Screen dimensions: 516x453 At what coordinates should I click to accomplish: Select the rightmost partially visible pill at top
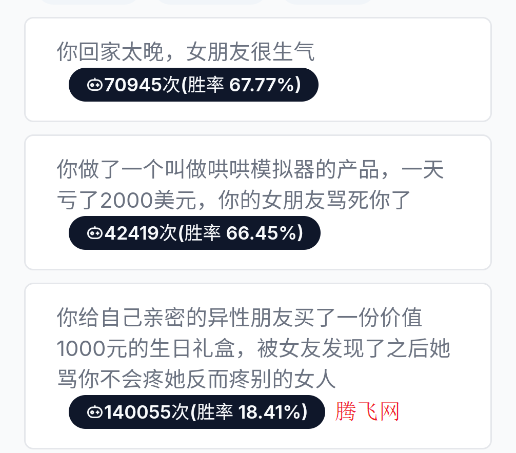[328, 2]
